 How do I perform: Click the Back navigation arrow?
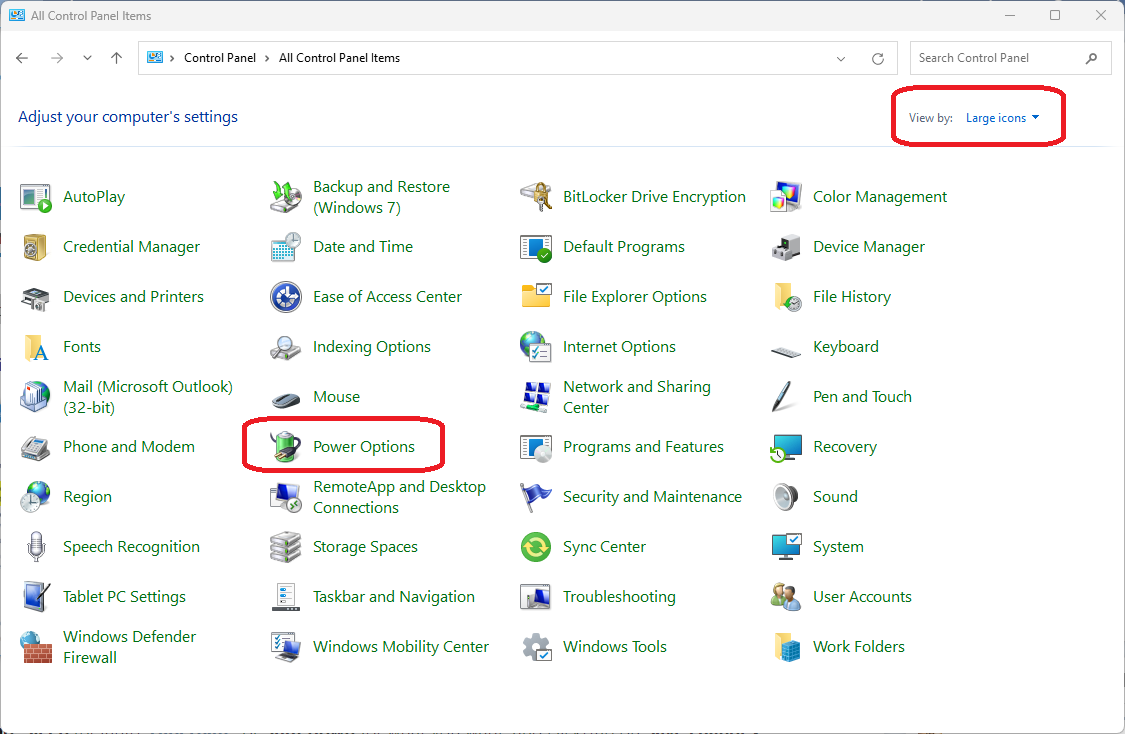click(x=22, y=58)
